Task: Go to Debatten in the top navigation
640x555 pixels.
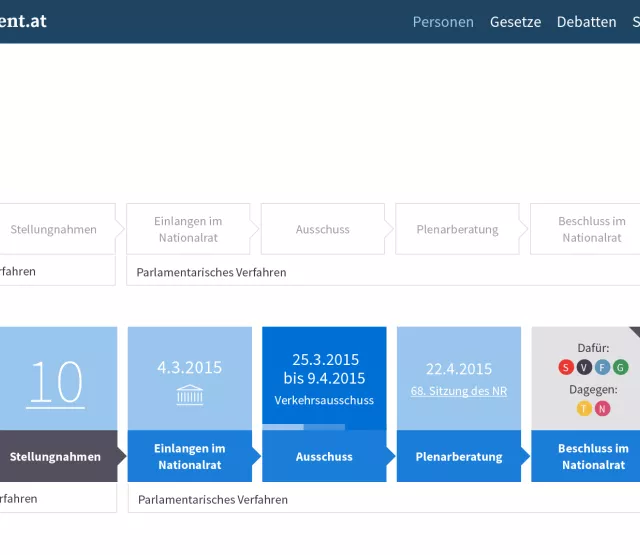Action: 586,21
